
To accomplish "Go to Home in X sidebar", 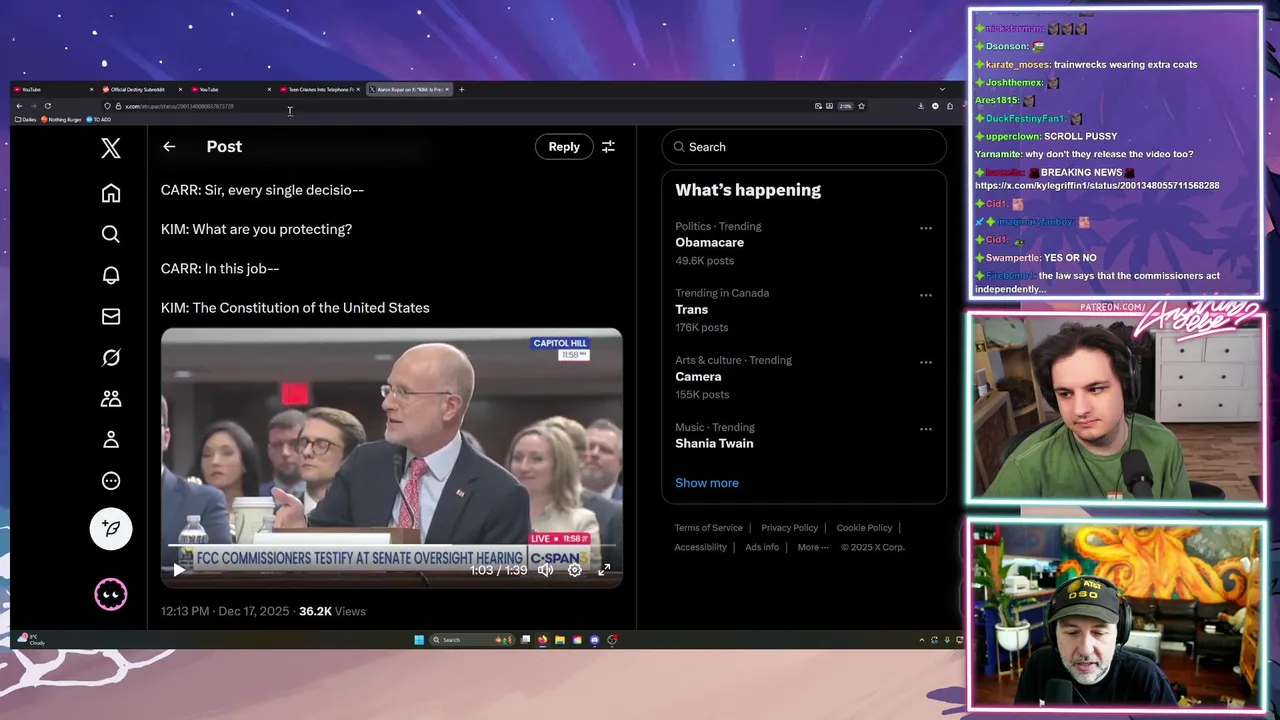I will [x=111, y=193].
